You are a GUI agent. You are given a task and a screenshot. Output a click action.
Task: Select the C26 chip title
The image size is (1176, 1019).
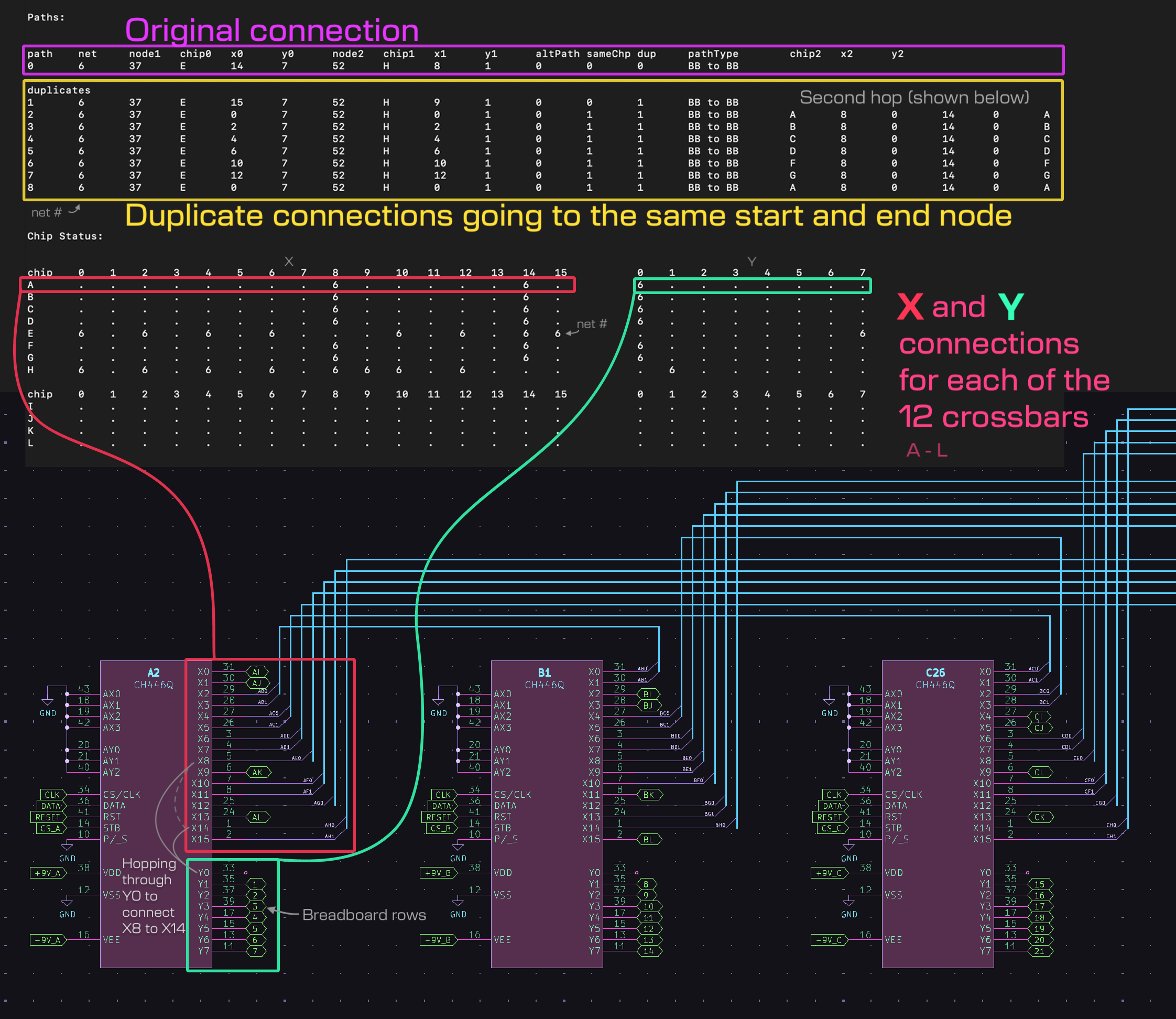click(935, 672)
